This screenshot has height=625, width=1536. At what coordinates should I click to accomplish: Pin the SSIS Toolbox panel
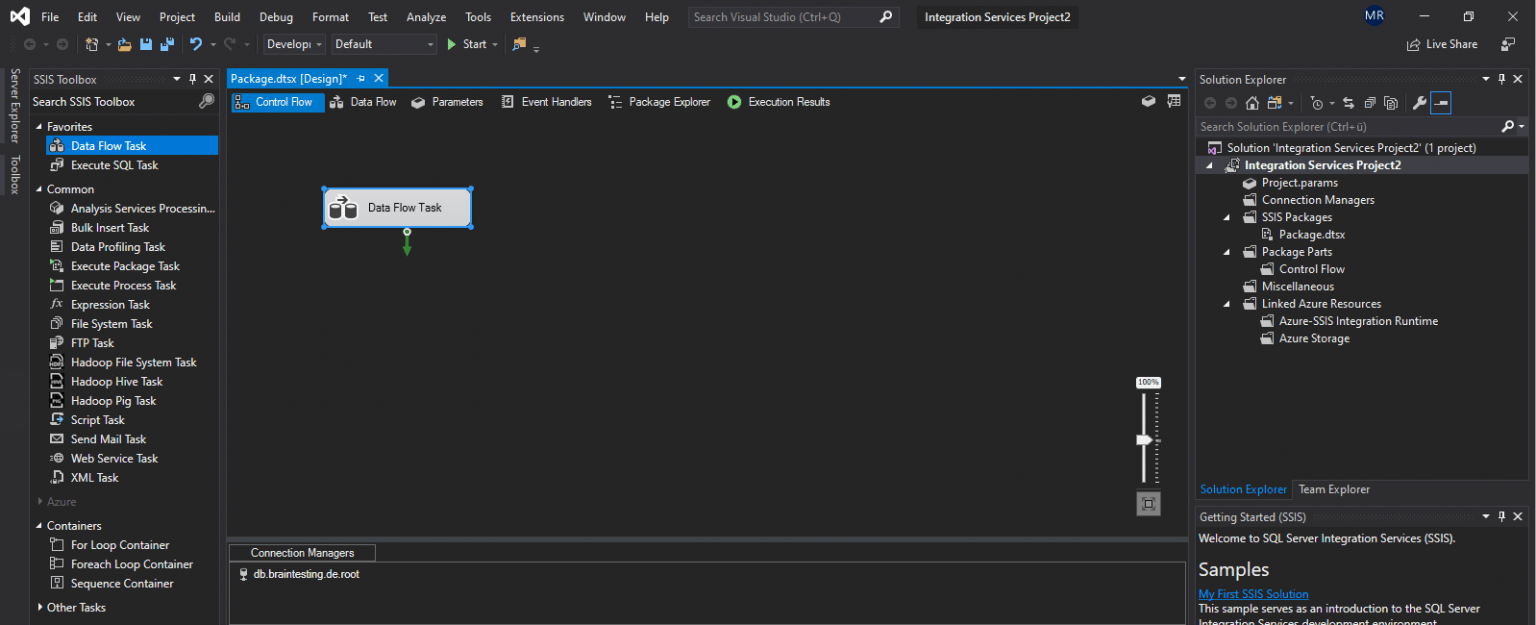[193, 78]
